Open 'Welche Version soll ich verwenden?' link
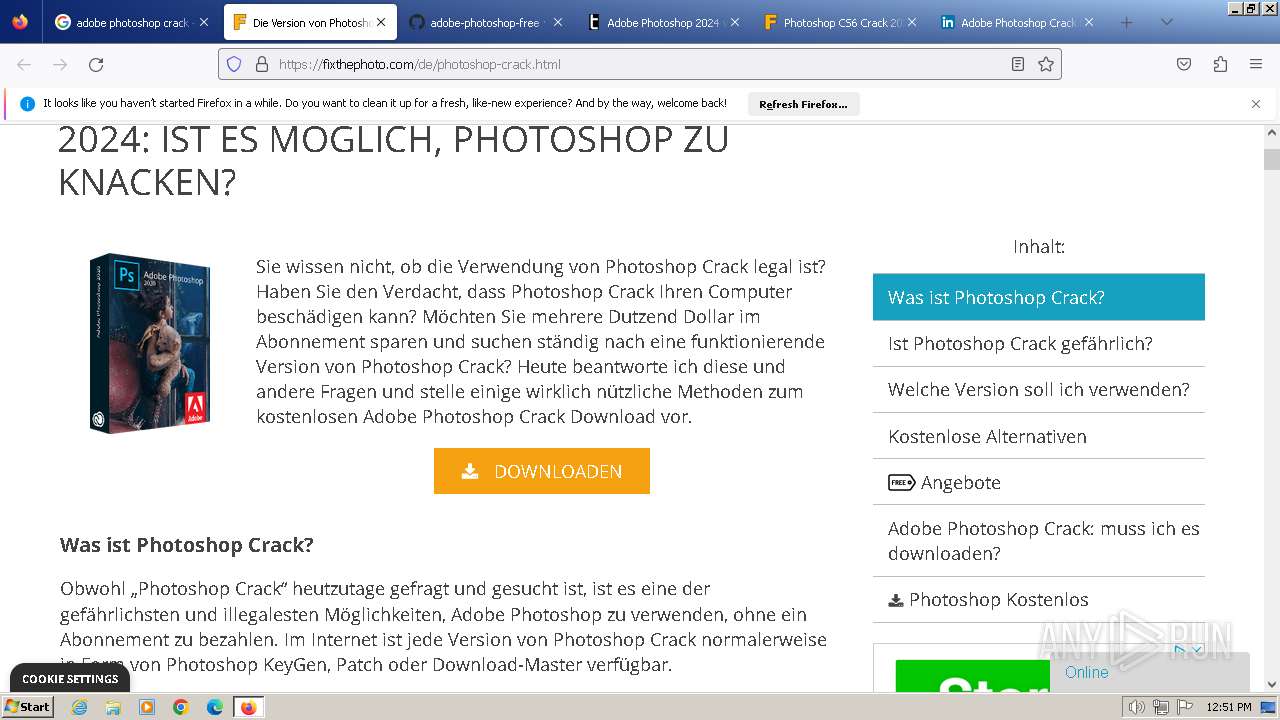This screenshot has width=1280, height=720. click(x=1038, y=389)
